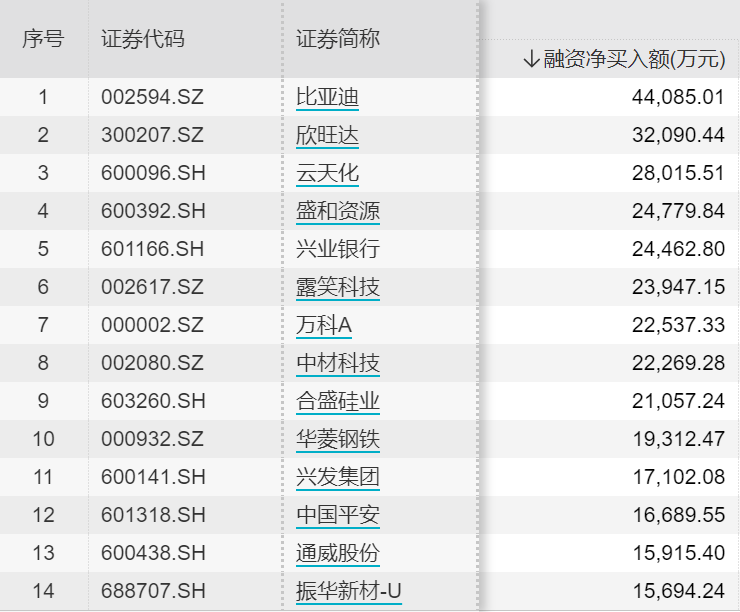Sort by the 融资净买入额(万元) column header

click(x=634, y=59)
